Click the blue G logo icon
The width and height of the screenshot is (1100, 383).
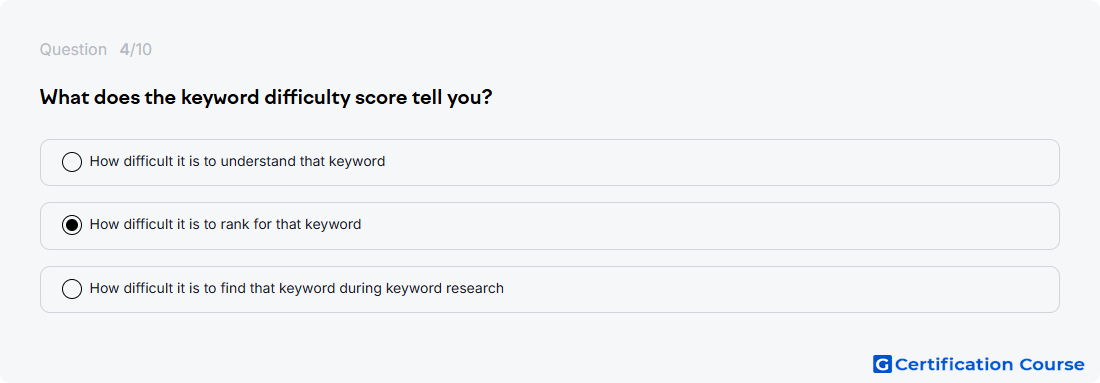(x=882, y=364)
